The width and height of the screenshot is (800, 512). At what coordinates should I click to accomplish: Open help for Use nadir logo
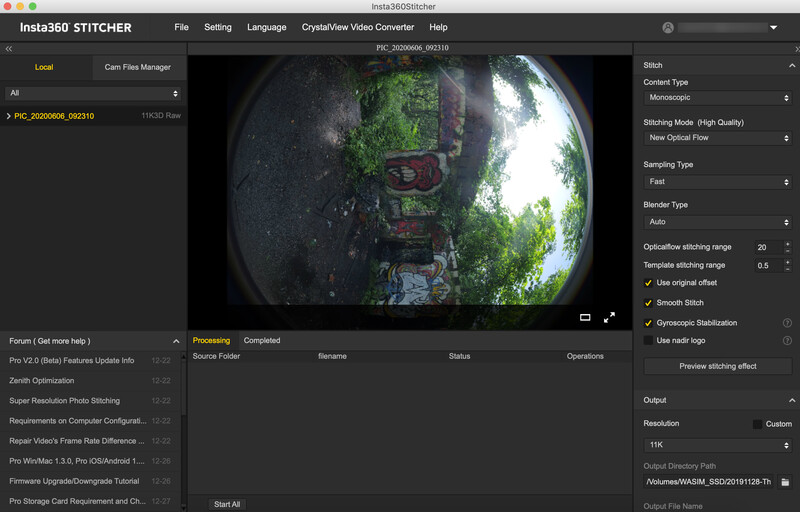(x=787, y=341)
